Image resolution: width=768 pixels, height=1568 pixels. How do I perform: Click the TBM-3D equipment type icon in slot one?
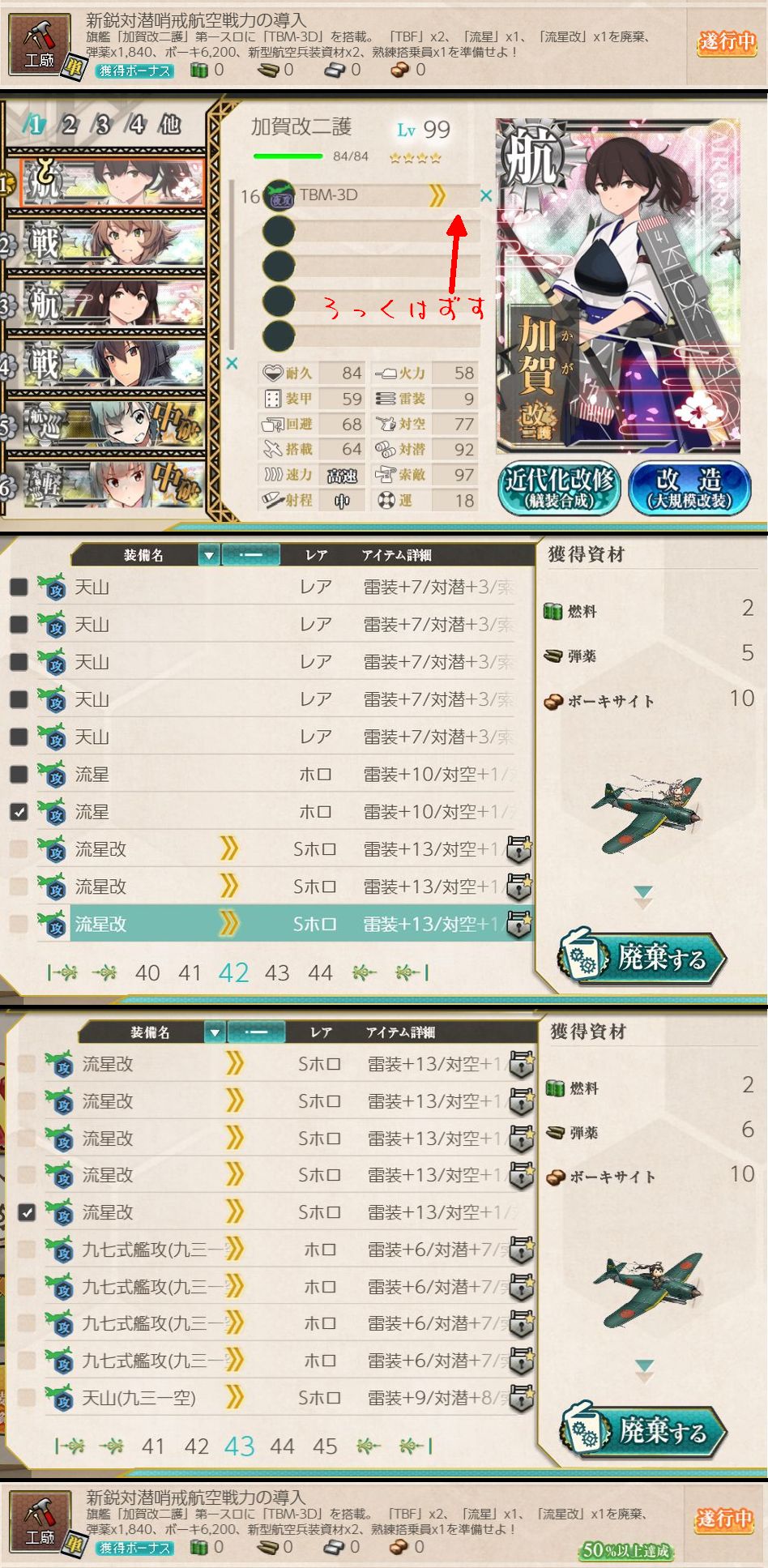pos(279,195)
